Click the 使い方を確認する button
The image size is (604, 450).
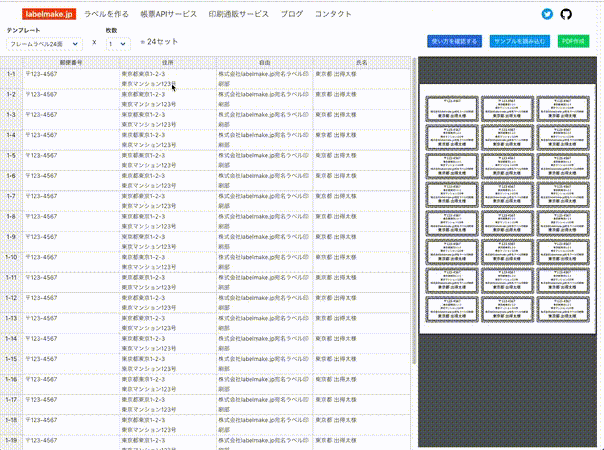coord(455,41)
